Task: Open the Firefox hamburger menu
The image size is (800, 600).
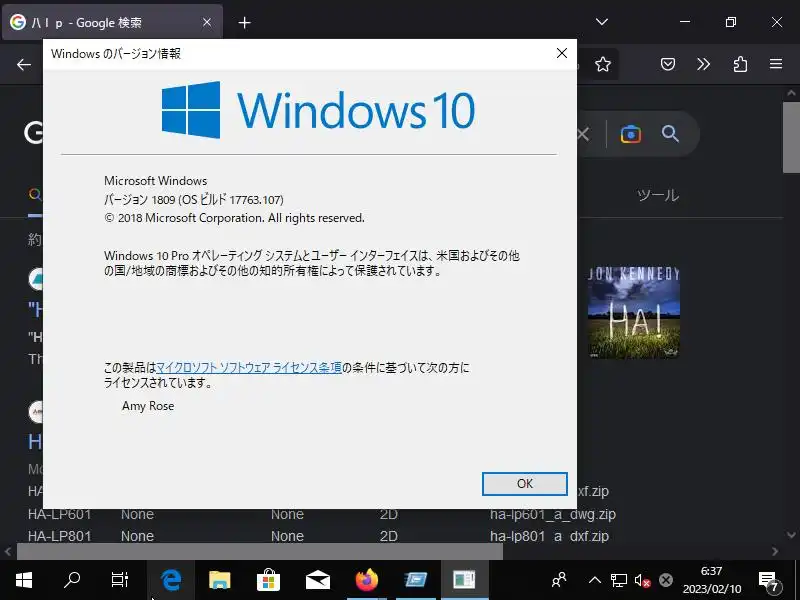Action: [x=776, y=64]
